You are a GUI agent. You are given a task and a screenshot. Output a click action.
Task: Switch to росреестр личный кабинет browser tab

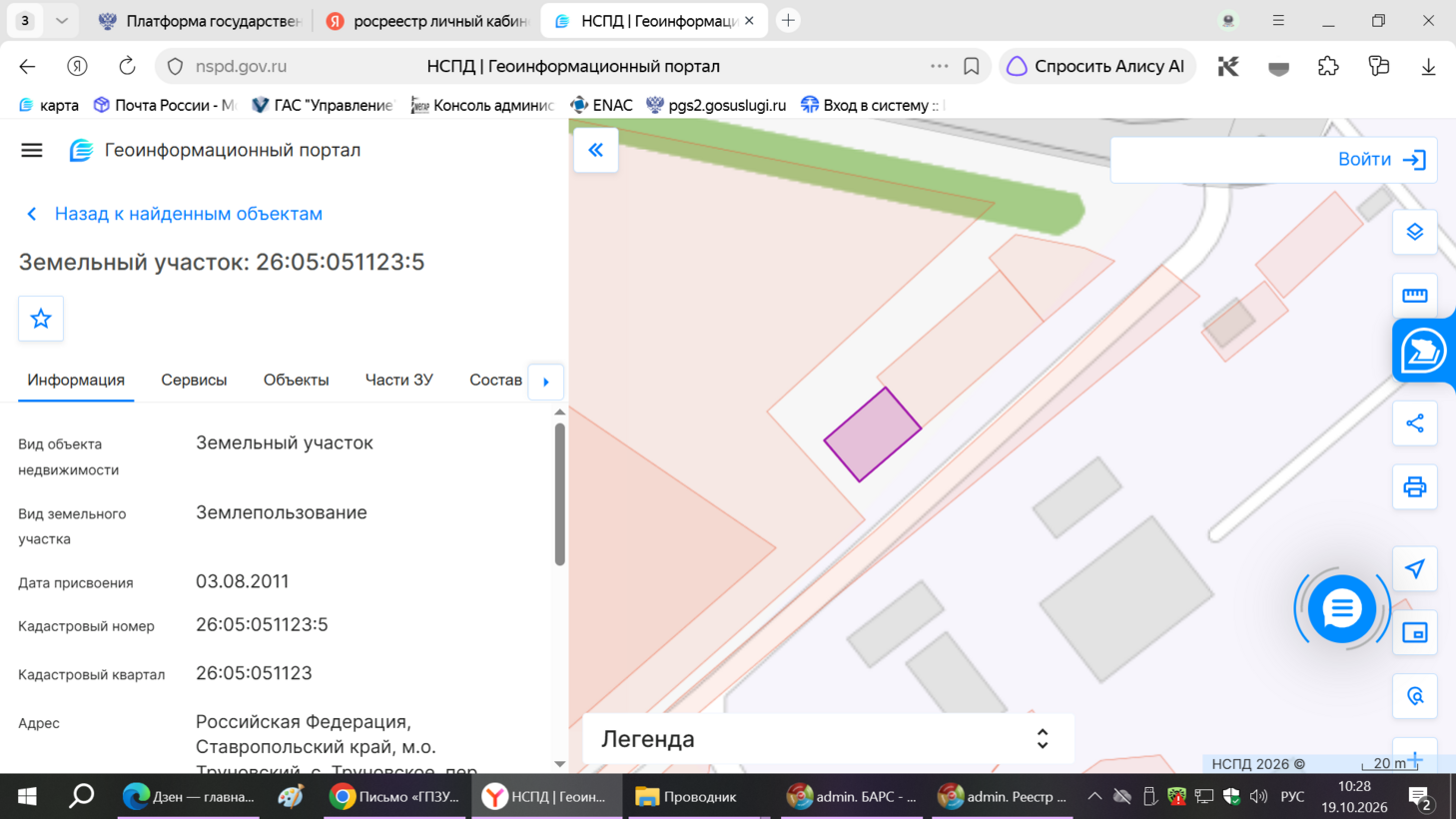pos(427,21)
